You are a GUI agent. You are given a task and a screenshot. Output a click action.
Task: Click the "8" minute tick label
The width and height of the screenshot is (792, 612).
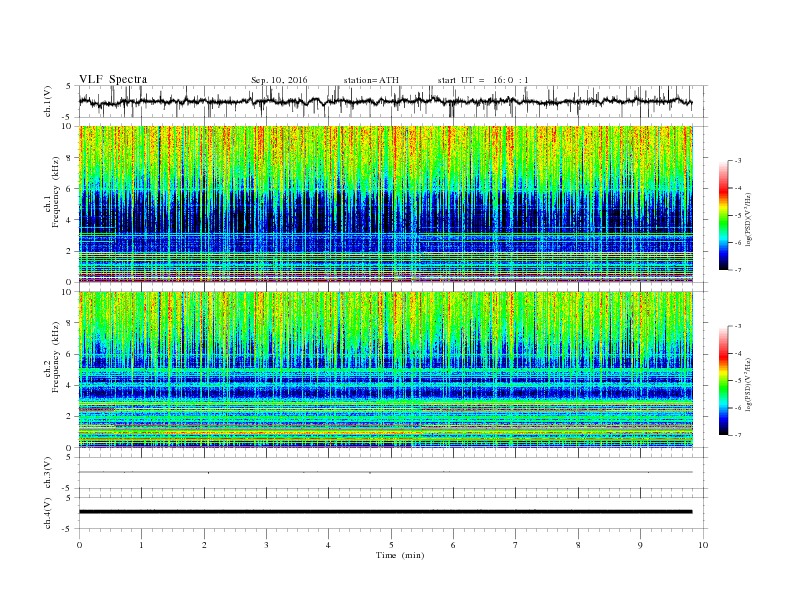tap(578, 545)
